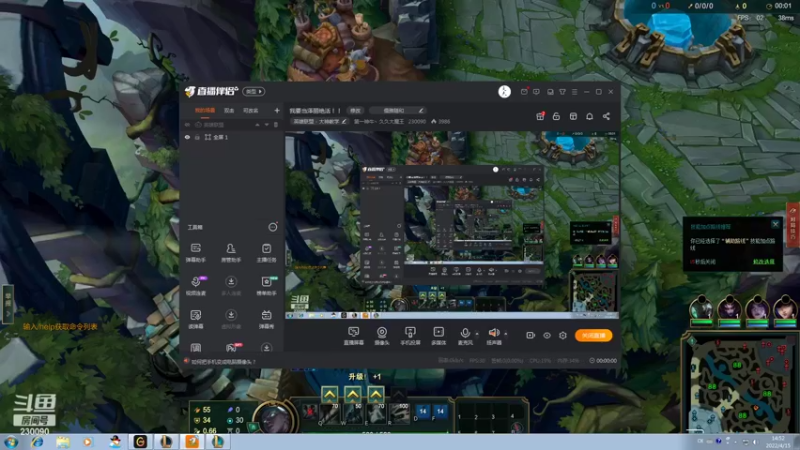Image resolution: width=800 pixels, height=450 pixels.
Task: Add a new scene with the plus icon
Action: (x=277, y=110)
